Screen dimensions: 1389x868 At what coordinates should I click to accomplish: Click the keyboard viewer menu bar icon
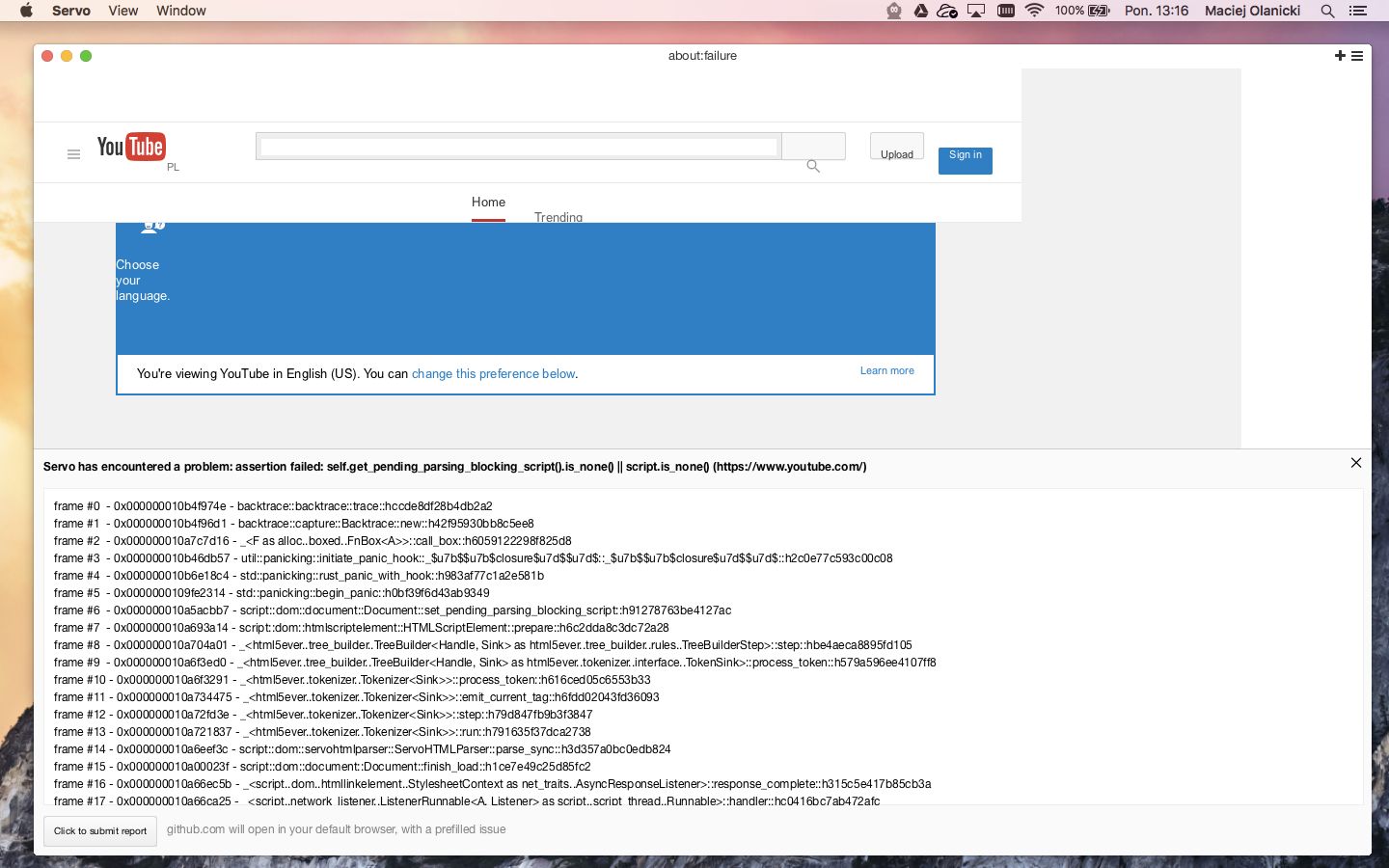point(1005,11)
